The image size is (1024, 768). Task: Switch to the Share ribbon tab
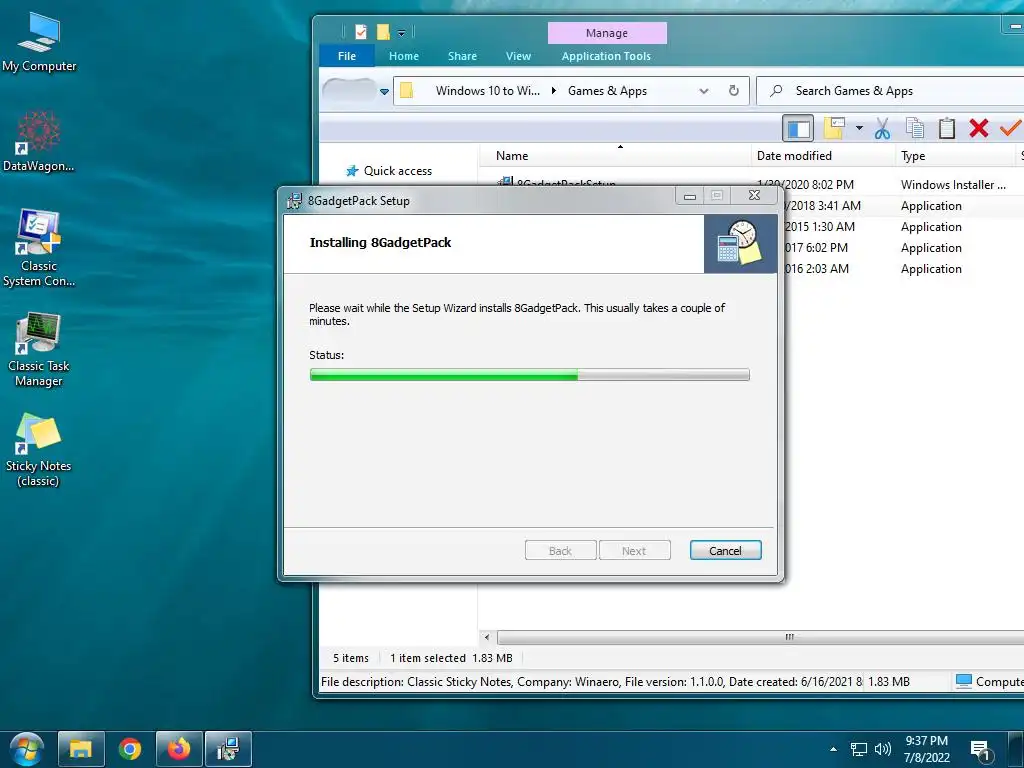click(462, 56)
